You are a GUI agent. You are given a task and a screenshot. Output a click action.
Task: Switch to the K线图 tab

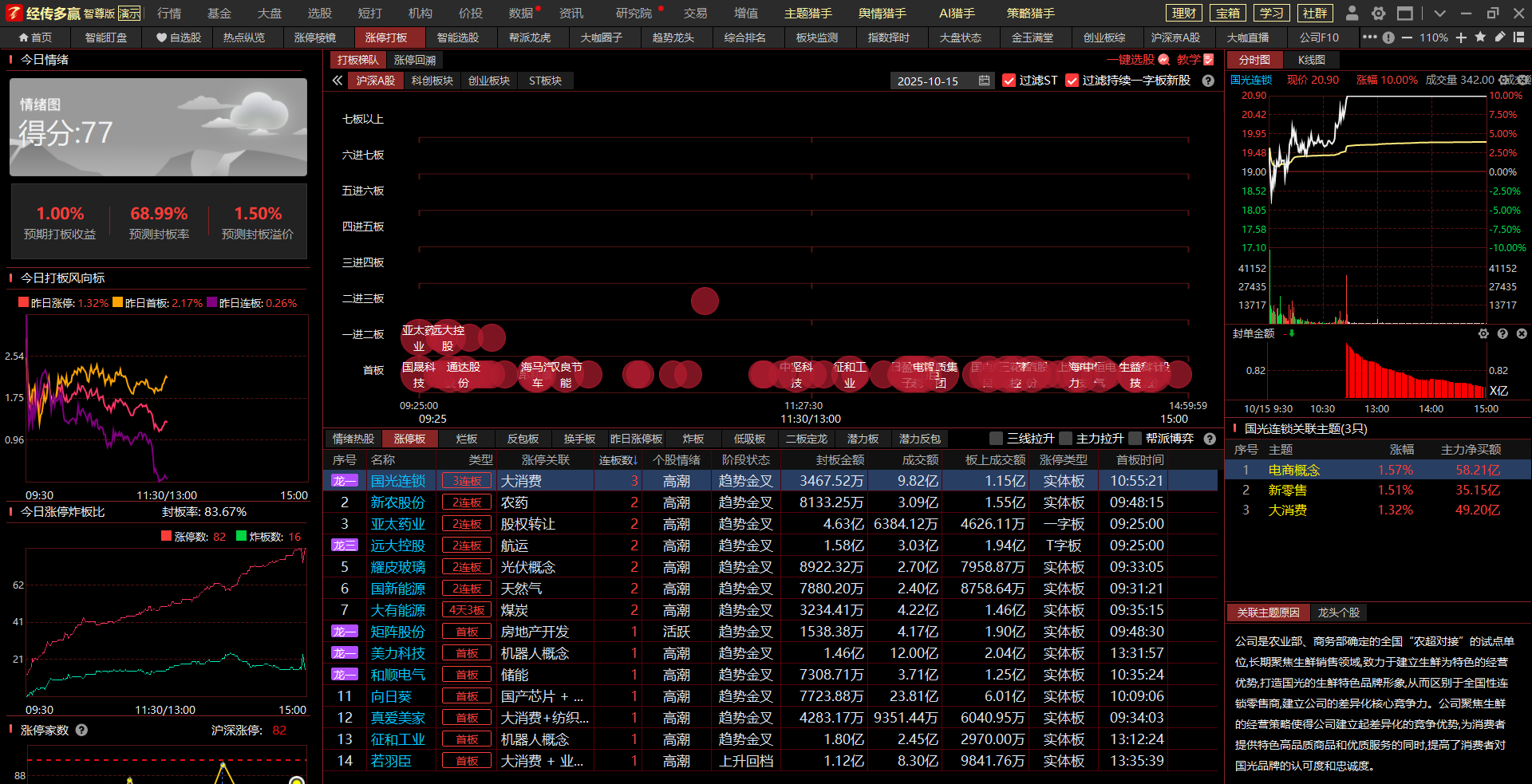pos(1311,60)
